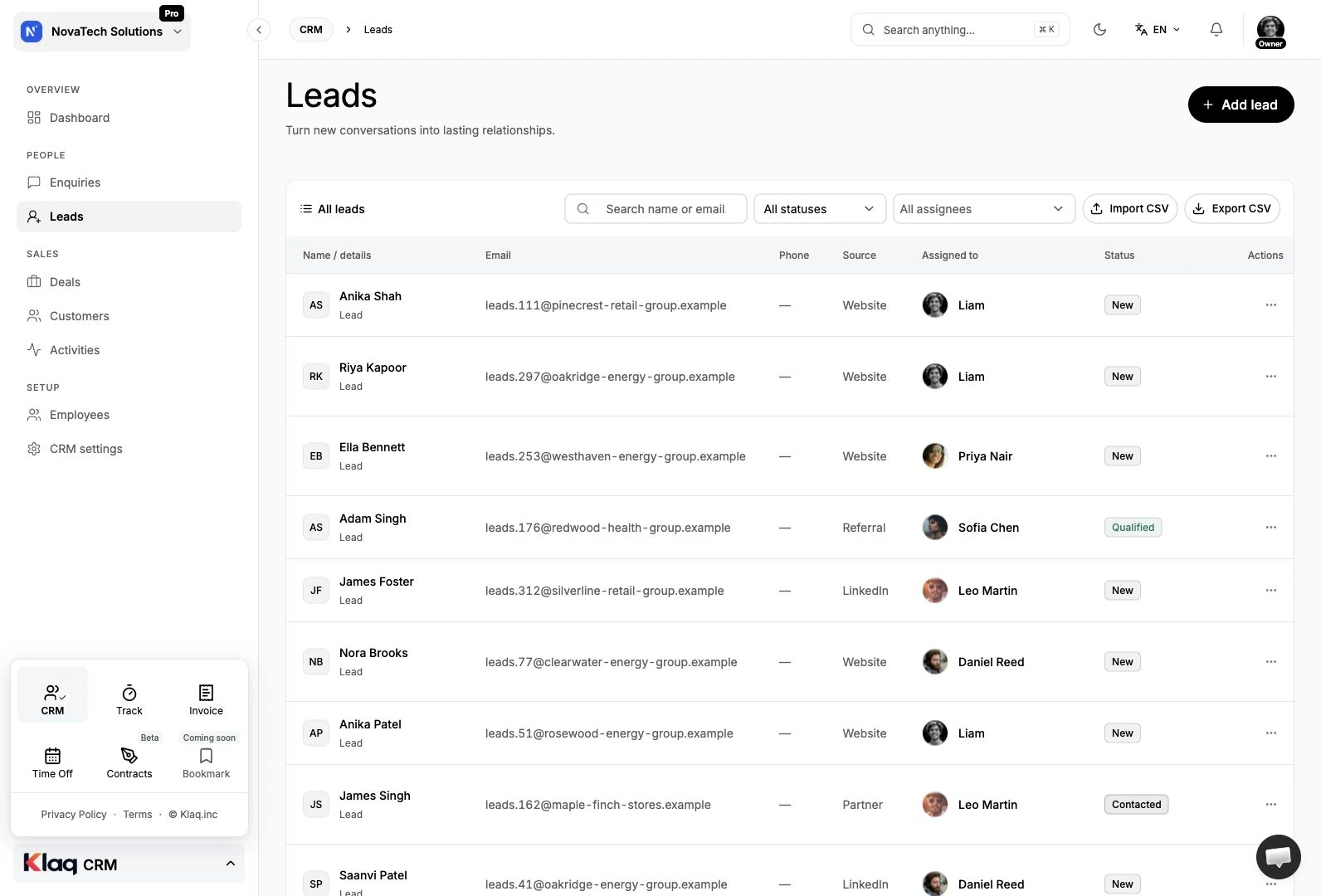Select the Leads sidebar item
Screen dimensions: 1321x896
point(129,217)
